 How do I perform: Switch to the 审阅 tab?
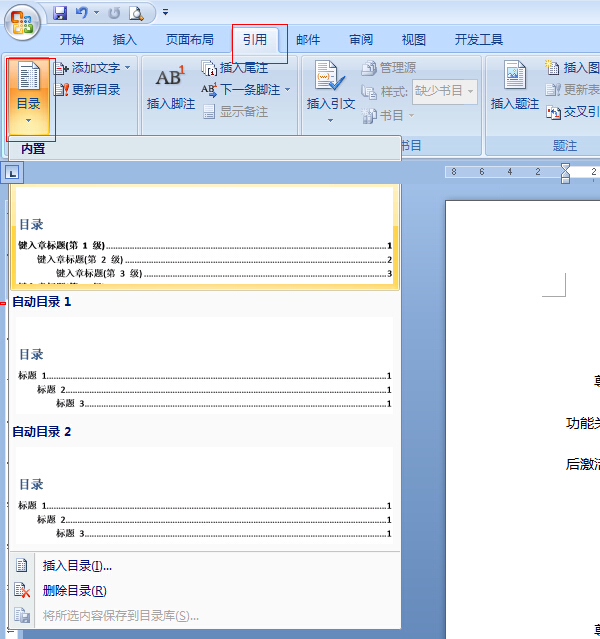(361, 40)
